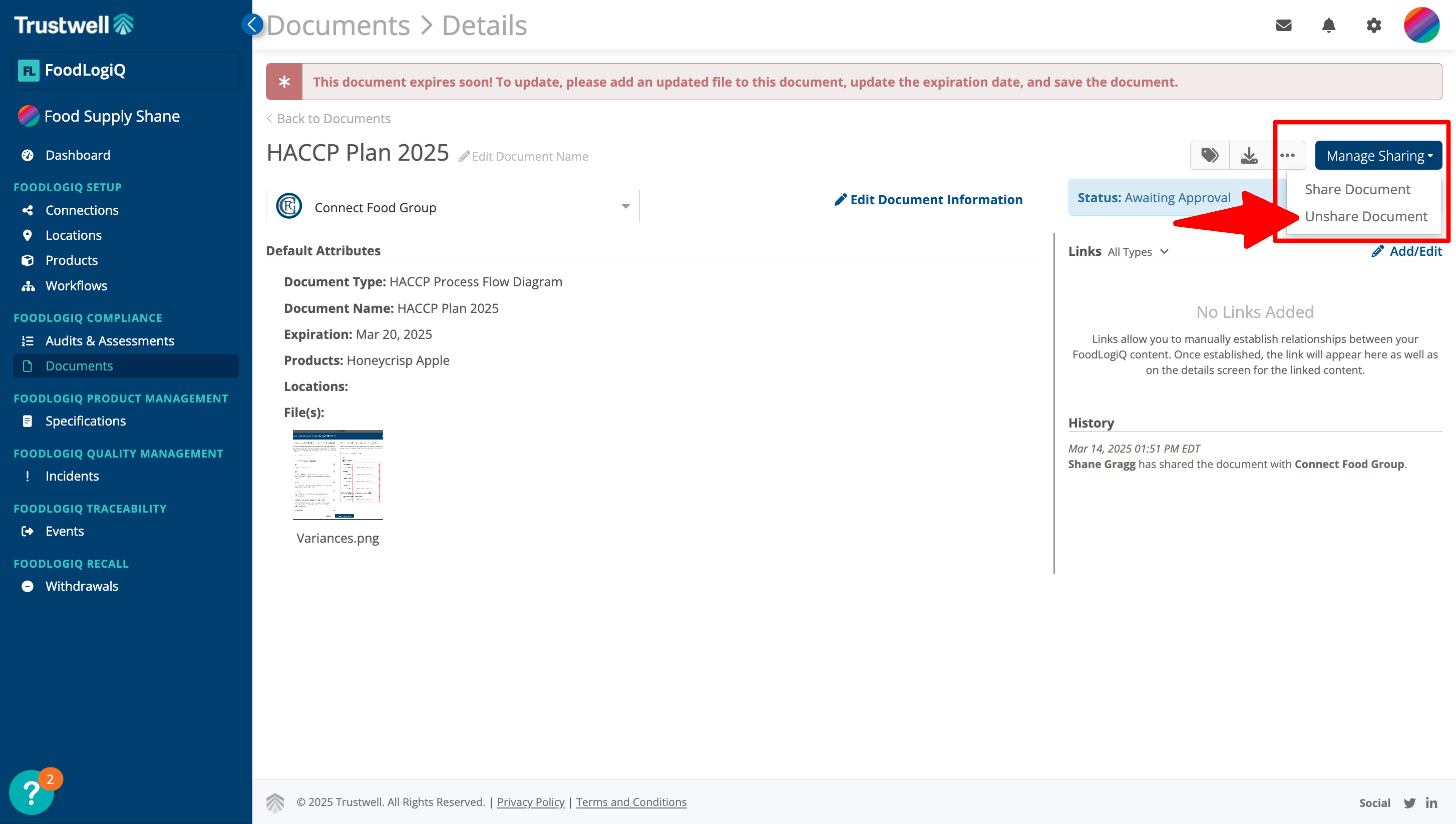Download the document via download icon
The height and width of the screenshot is (824, 1456).
(x=1249, y=155)
